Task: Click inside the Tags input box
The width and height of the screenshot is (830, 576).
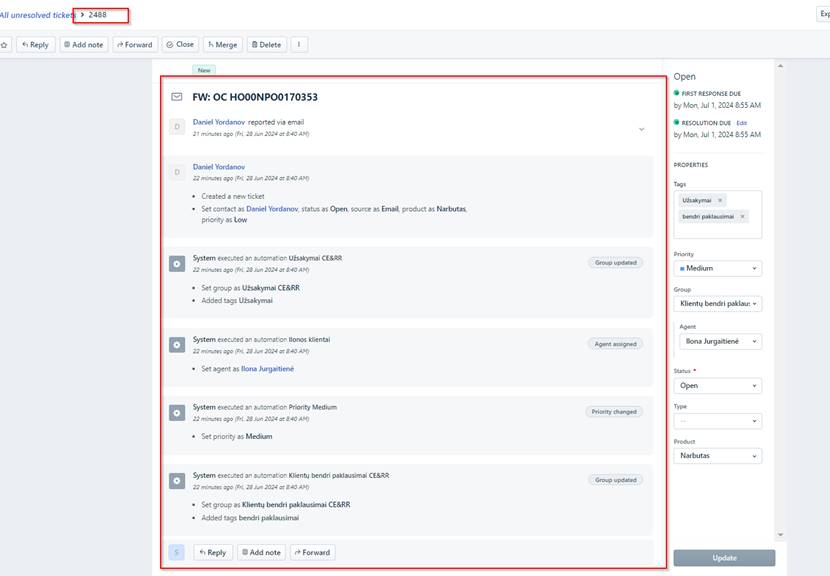Action: click(717, 214)
